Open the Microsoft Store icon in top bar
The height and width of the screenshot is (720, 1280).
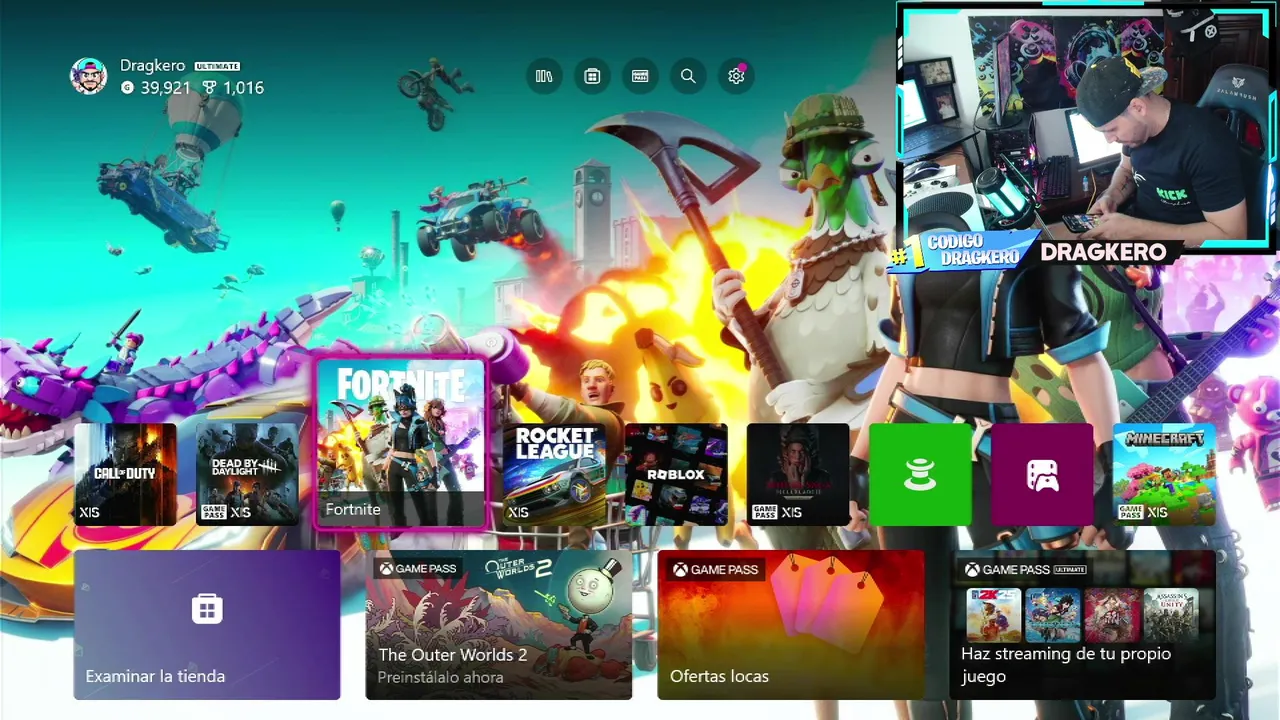point(592,76)
